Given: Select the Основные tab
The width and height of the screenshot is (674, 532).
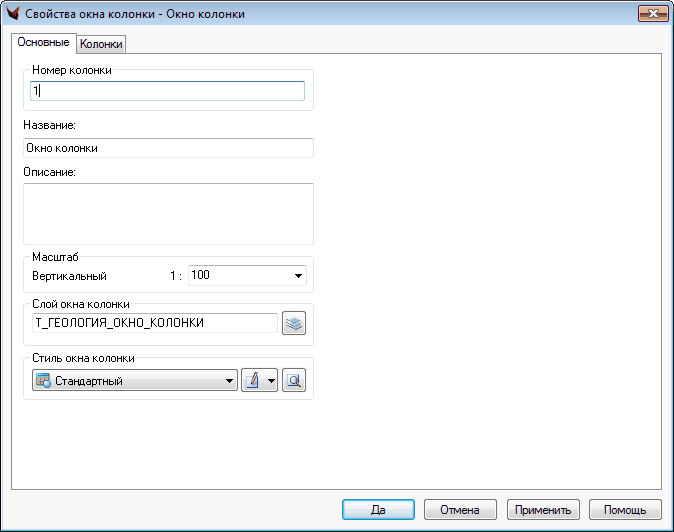Looking at the screenshot, I should (x=43, y=43).
